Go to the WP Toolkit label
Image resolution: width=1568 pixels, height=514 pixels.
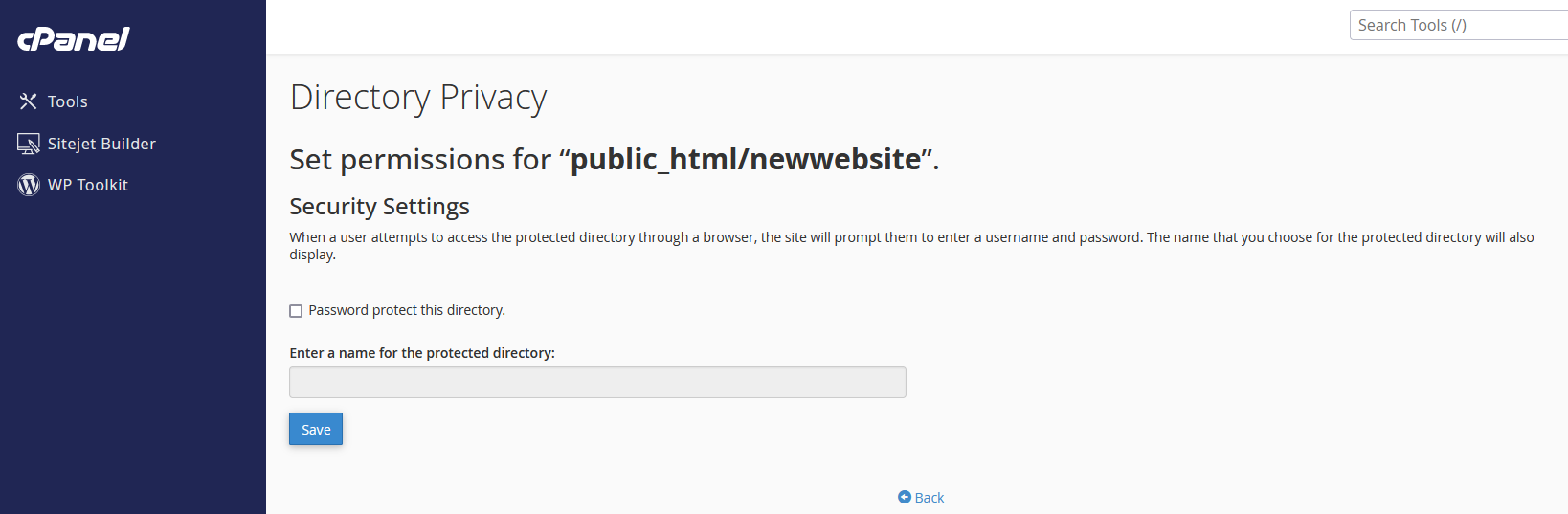coord(88,185)
